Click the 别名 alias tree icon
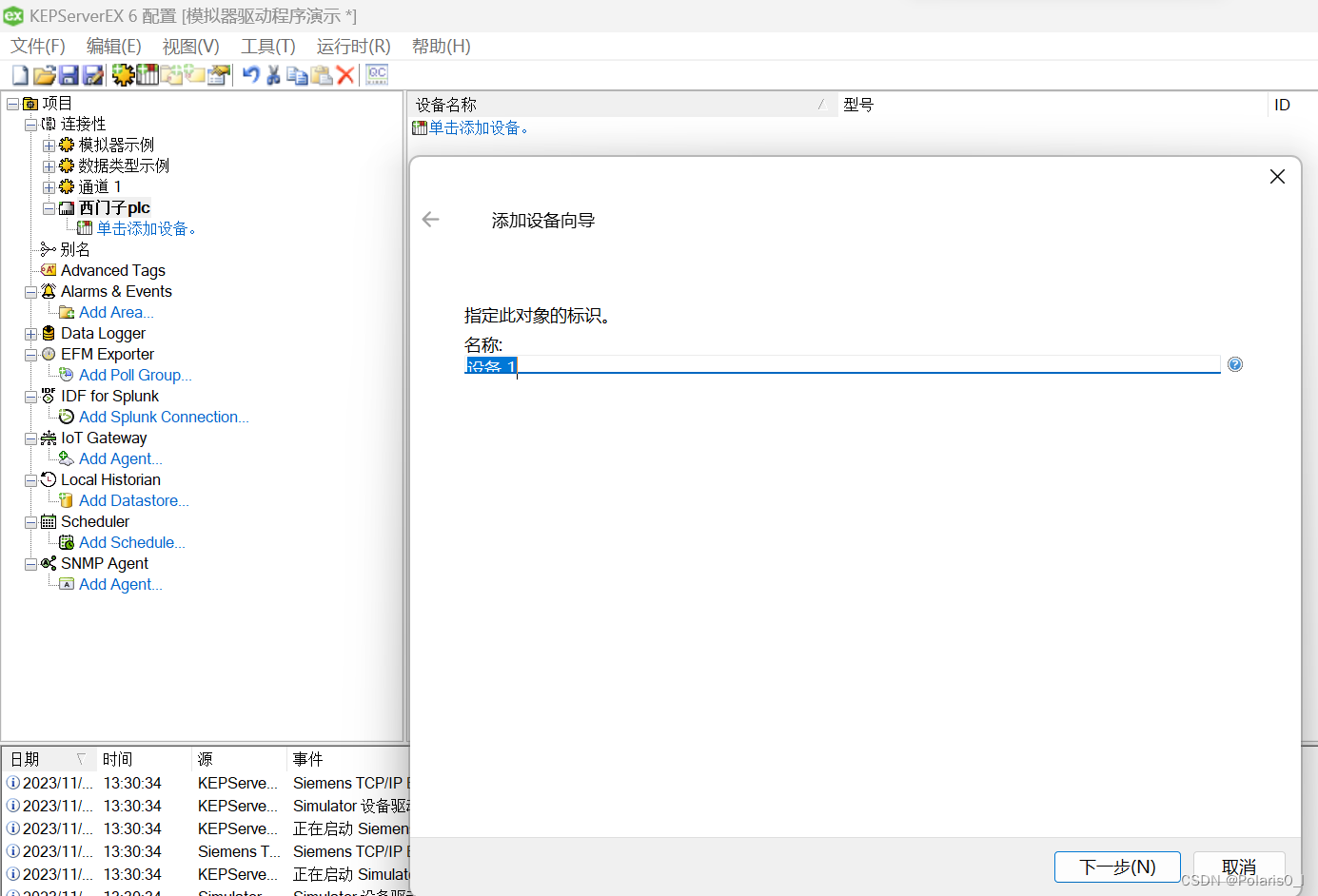The height and width of the screenshot is (896, 1318). 49,249
